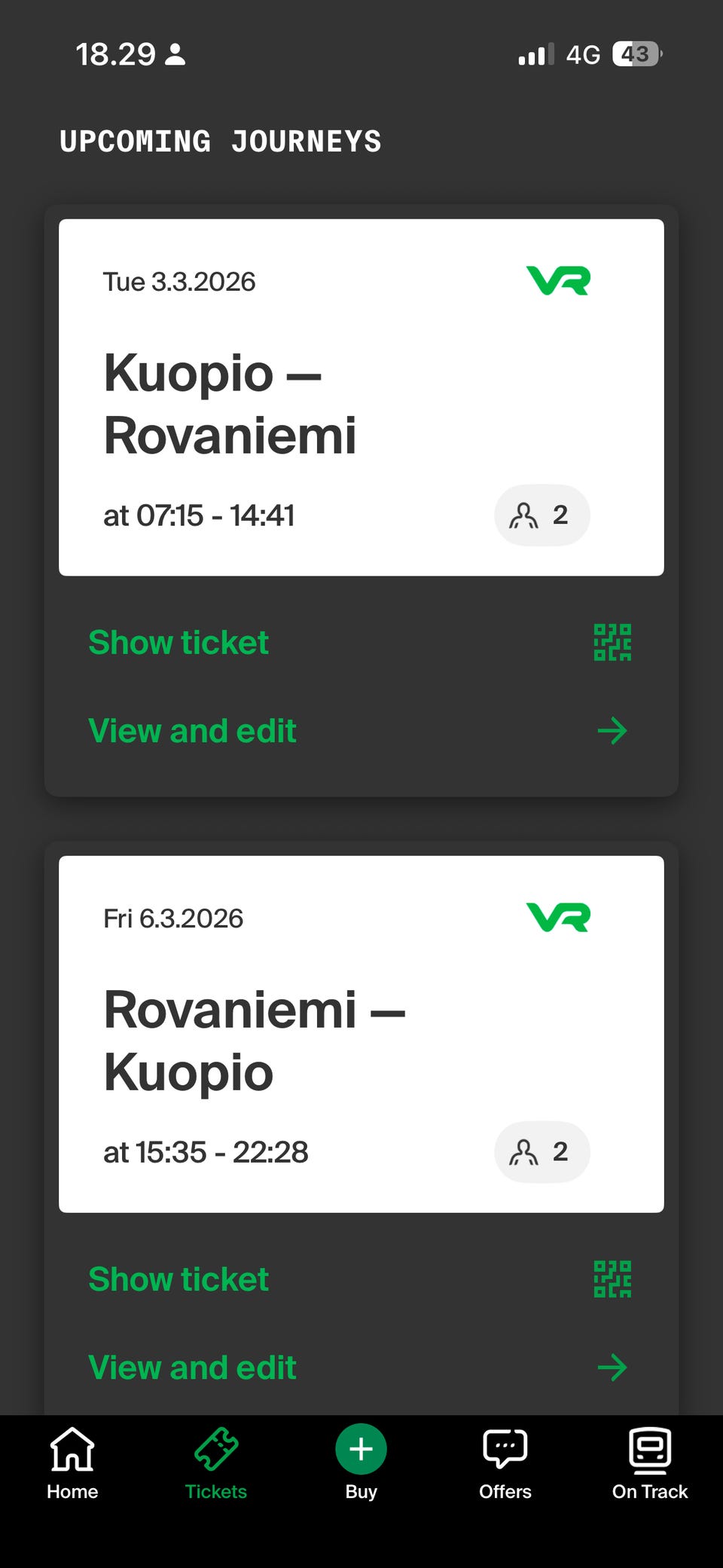Tap the battery indicator in status bar

(637, 54)
